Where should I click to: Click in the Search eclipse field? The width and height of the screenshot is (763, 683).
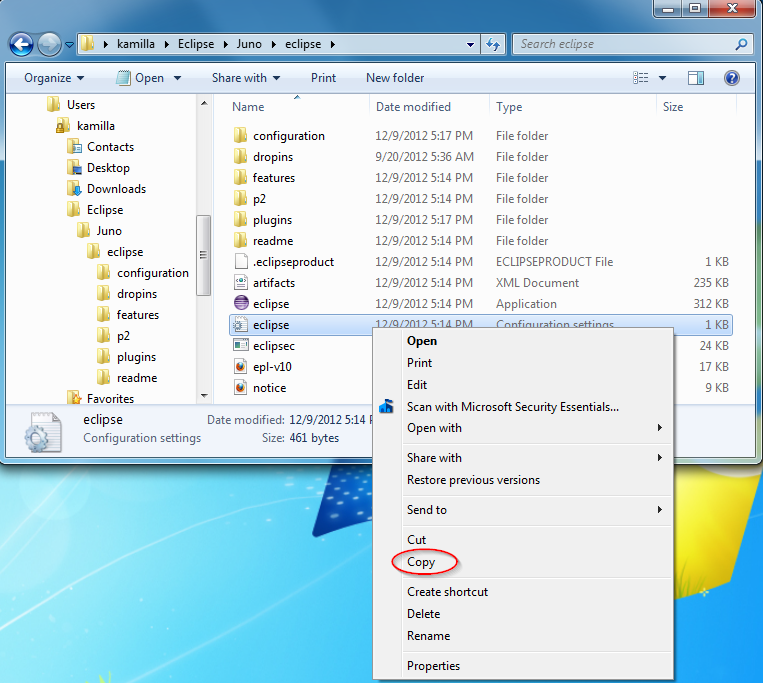coord(624,44)
